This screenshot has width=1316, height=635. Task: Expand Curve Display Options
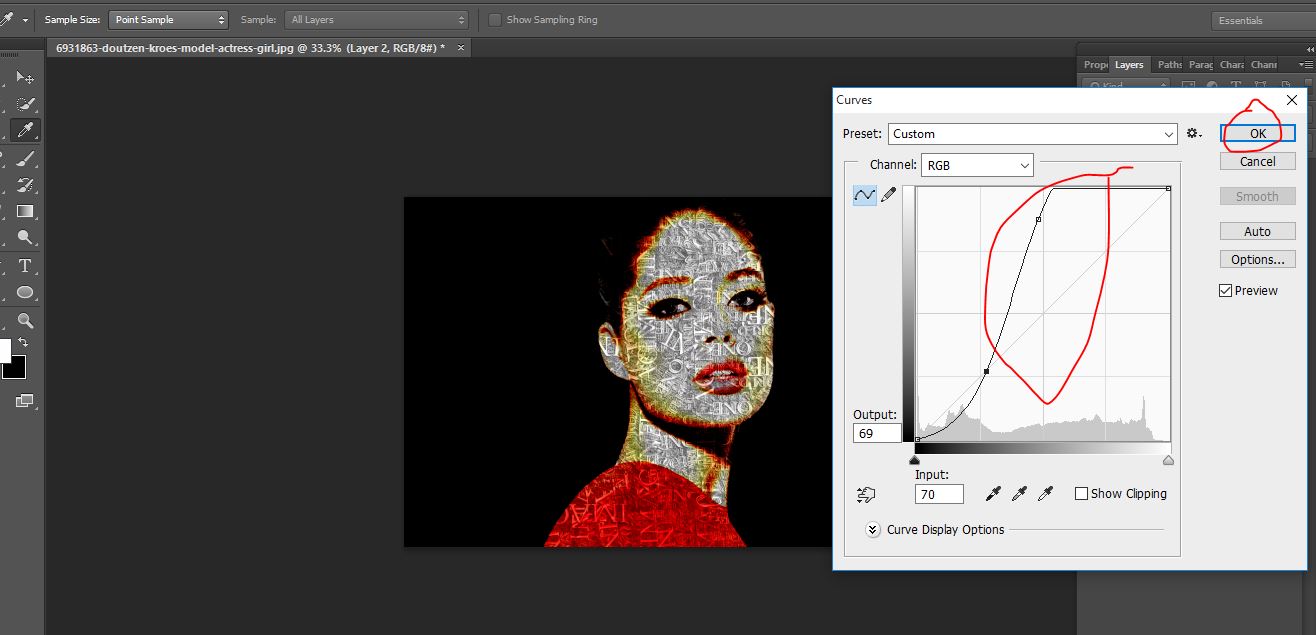pyautogui.click(x=872, y=530)
